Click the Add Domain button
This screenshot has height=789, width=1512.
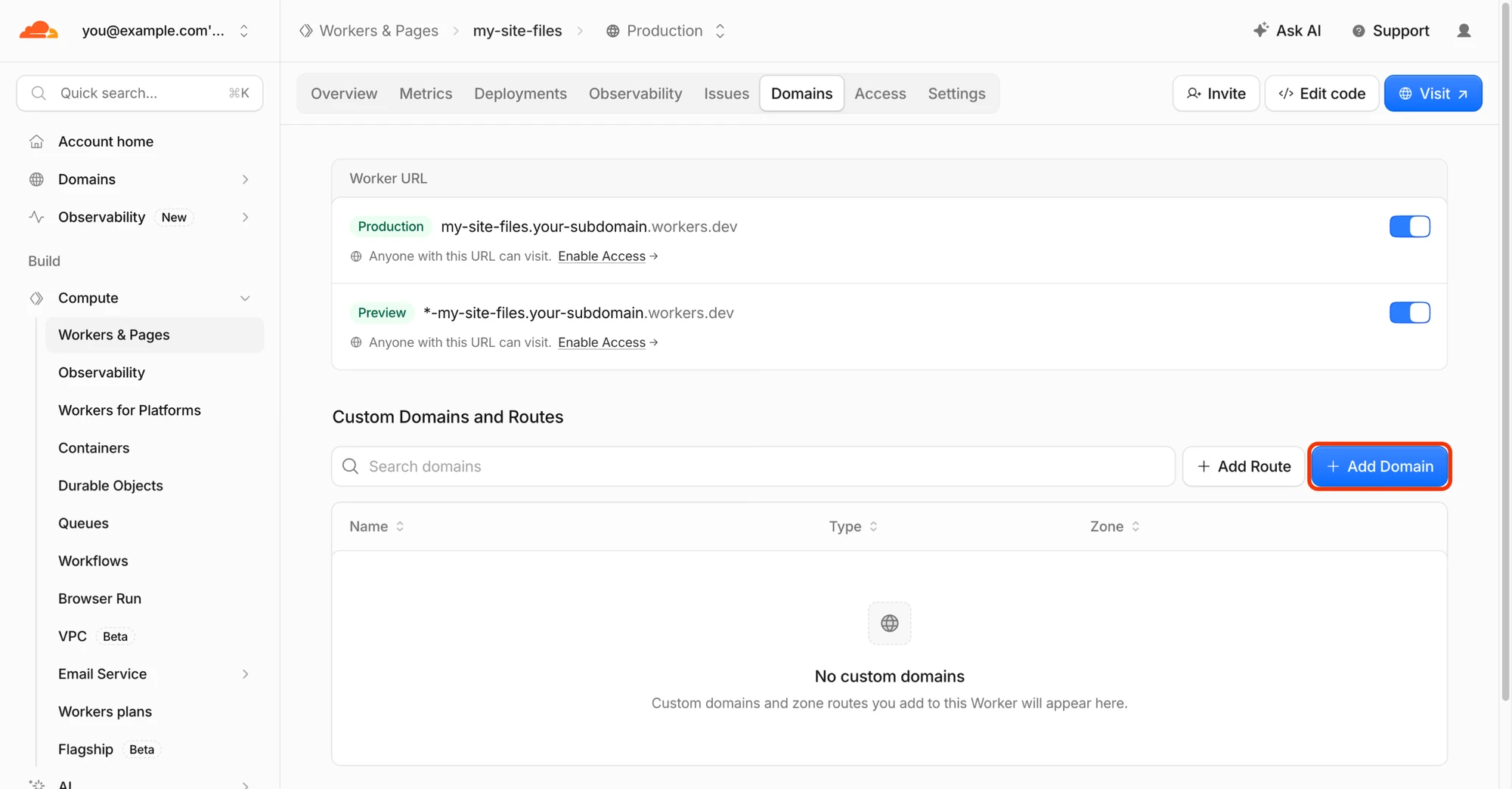click(x=1379, y=466)
